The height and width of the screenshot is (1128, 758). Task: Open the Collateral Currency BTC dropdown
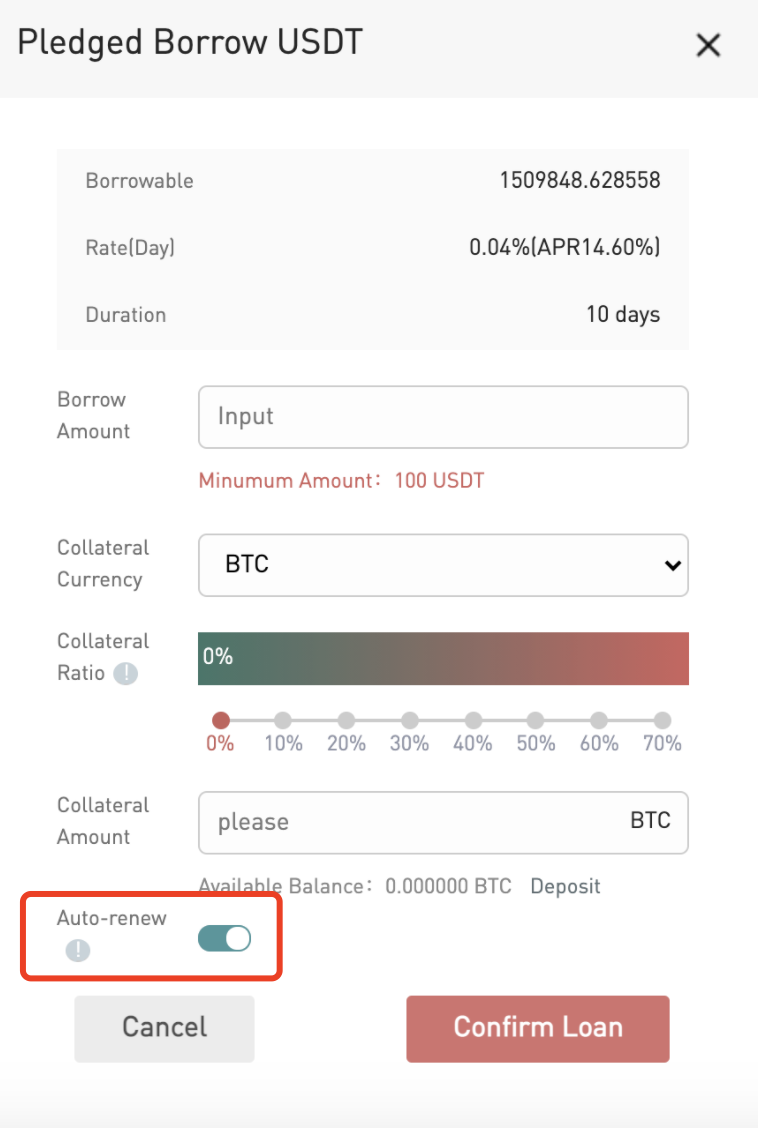443,565
